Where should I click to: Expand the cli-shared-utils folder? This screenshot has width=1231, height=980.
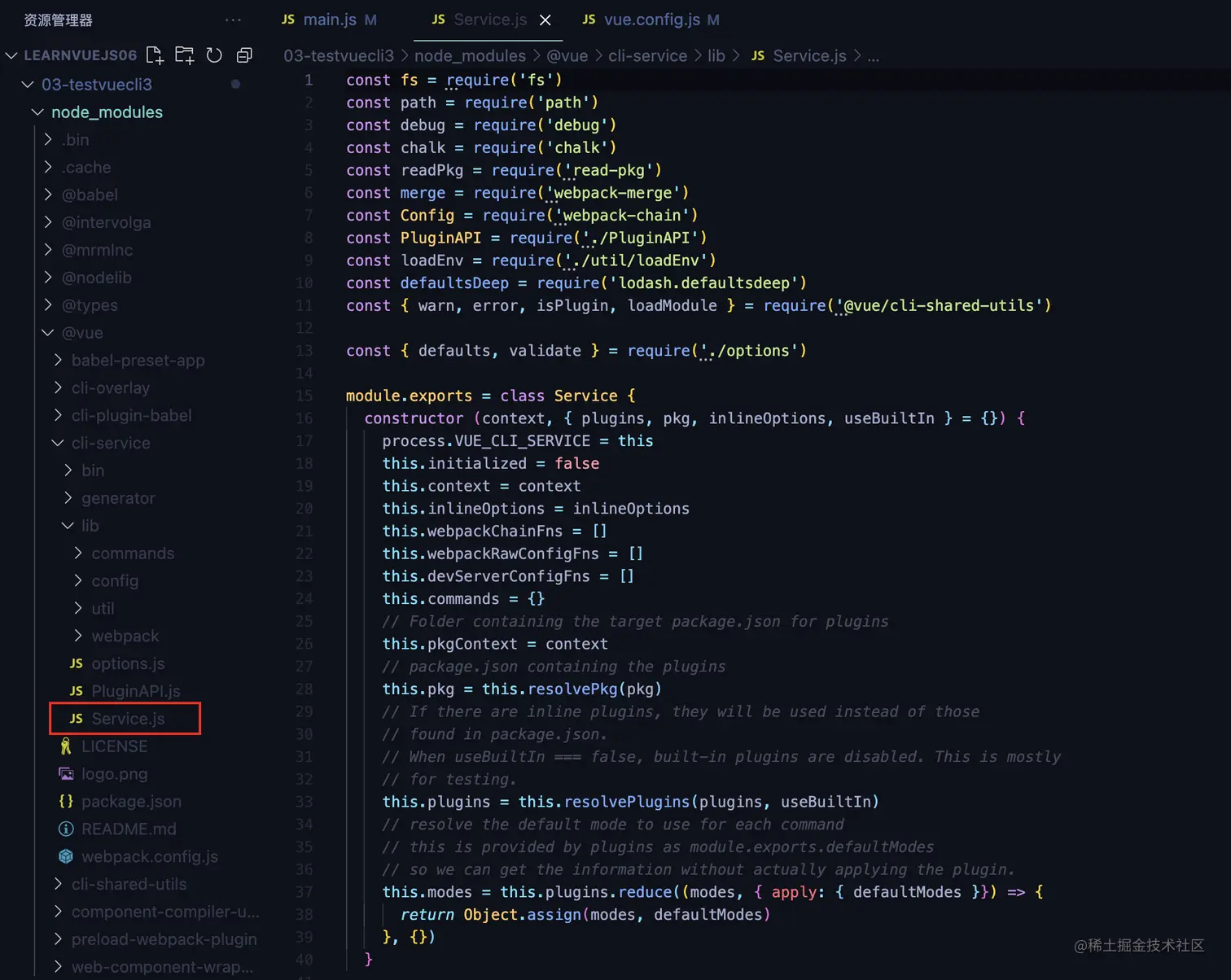coord(58,884)
